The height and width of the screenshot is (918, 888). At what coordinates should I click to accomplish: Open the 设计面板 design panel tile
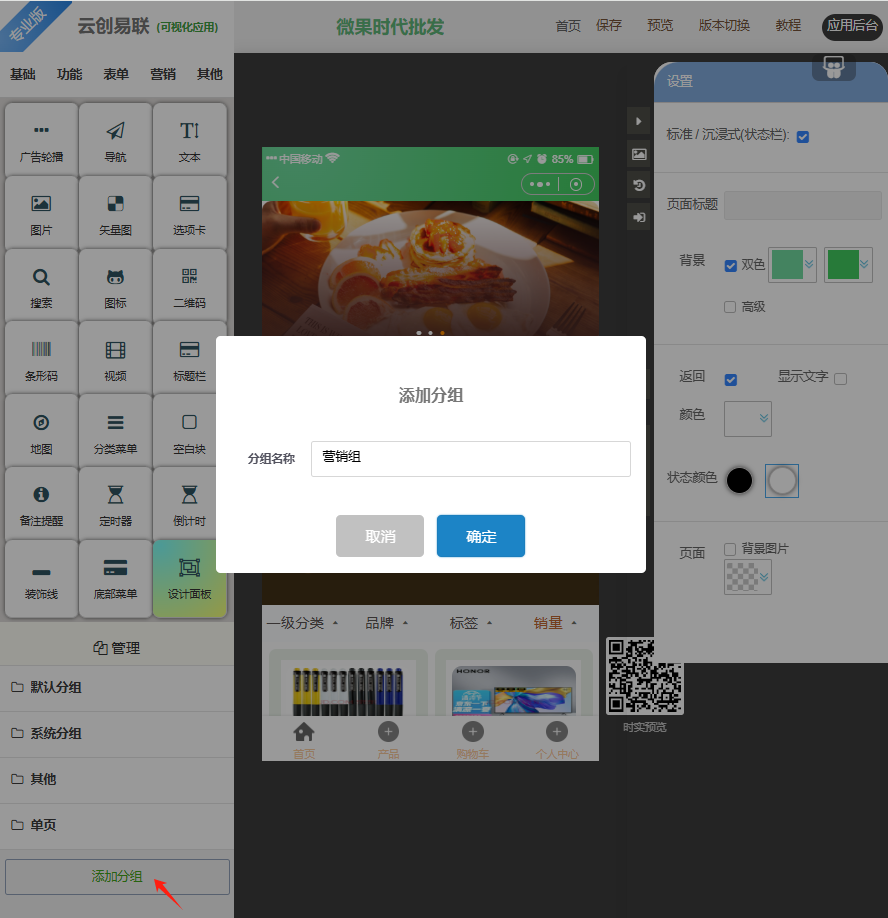coord(189,578)
